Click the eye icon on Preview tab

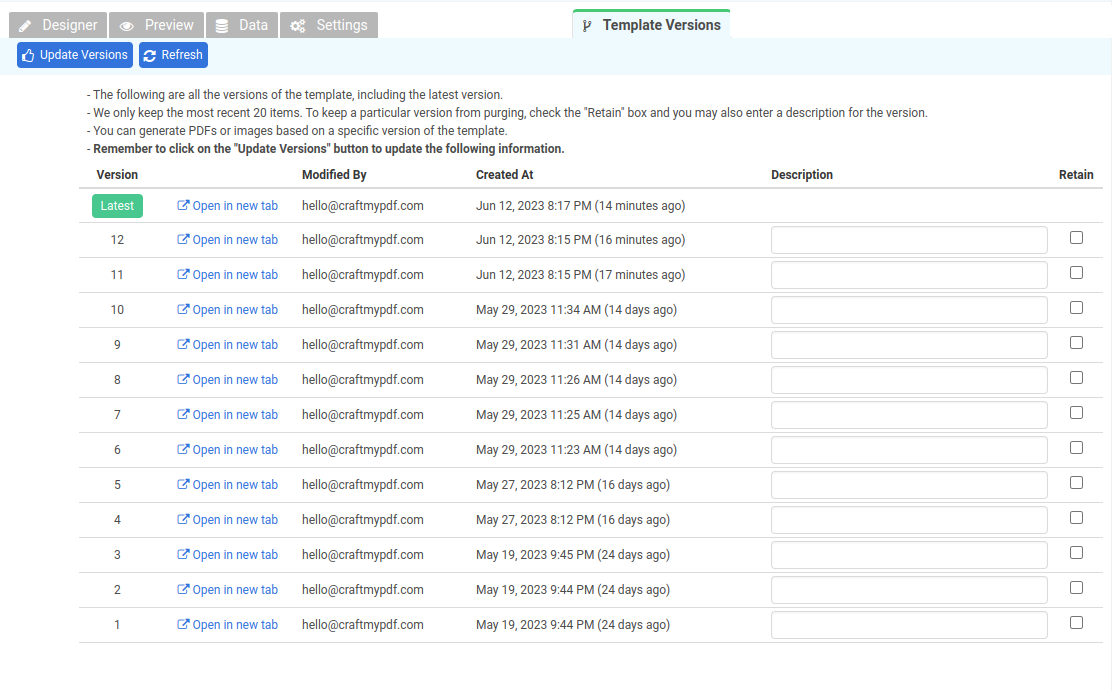[127, 26]
